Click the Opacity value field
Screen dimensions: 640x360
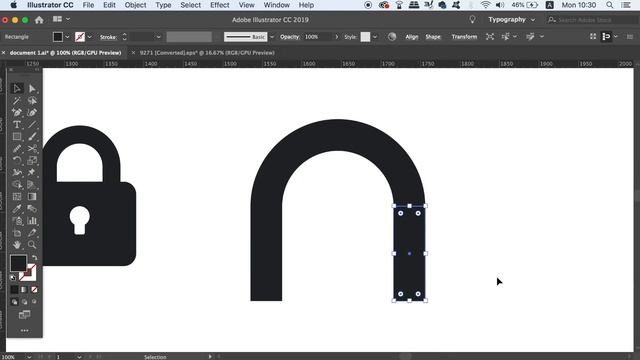tap(318, 37)
